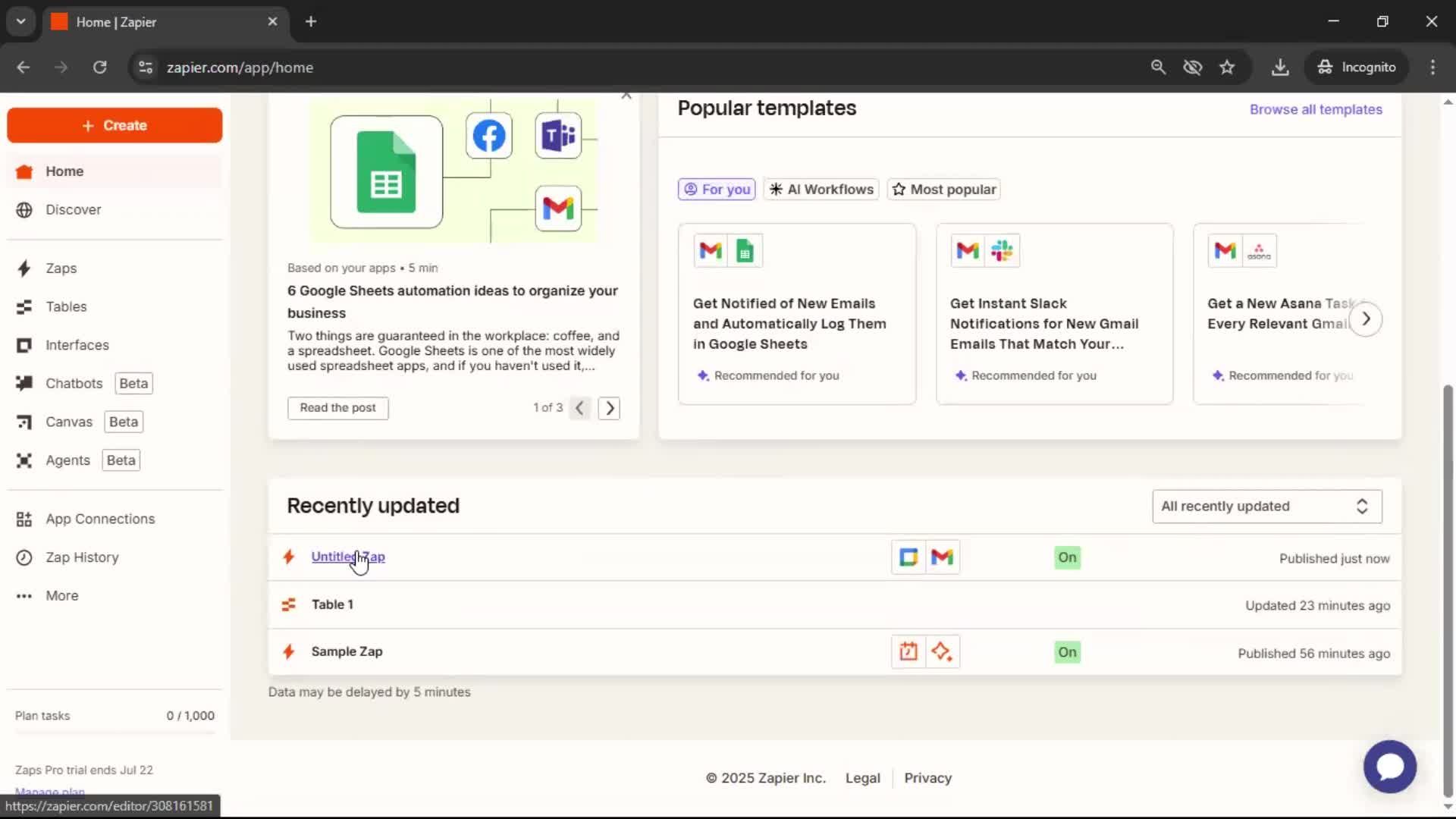Viewport: 1456px width, 819px height.
Task: Open Browse all templates link
Action: pos(1316,109)
